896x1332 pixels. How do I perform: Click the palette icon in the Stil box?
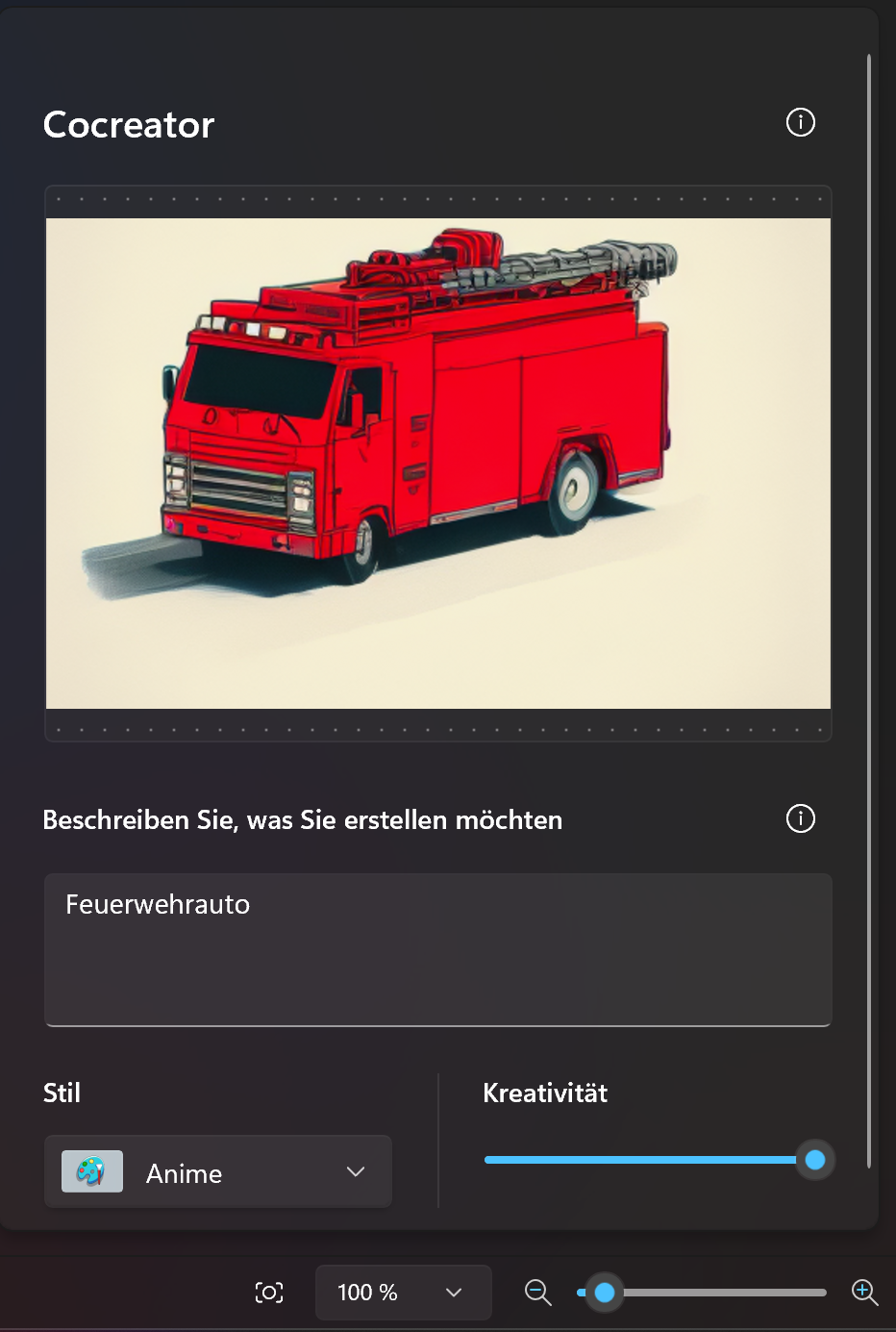92,1171
